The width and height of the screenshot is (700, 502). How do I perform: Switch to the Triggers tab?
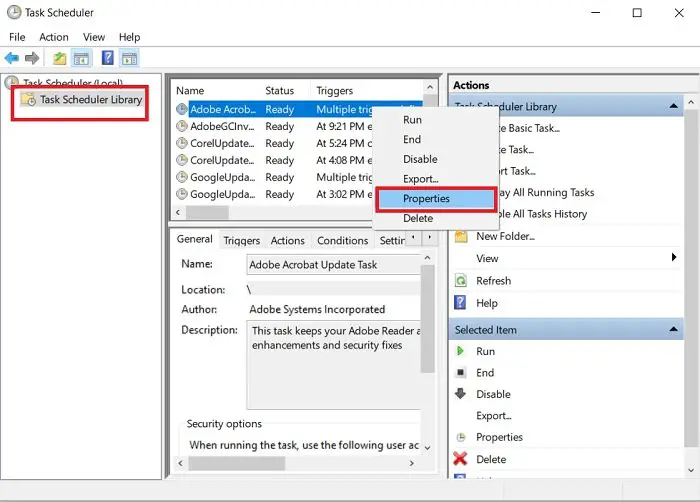click(242, 240)
